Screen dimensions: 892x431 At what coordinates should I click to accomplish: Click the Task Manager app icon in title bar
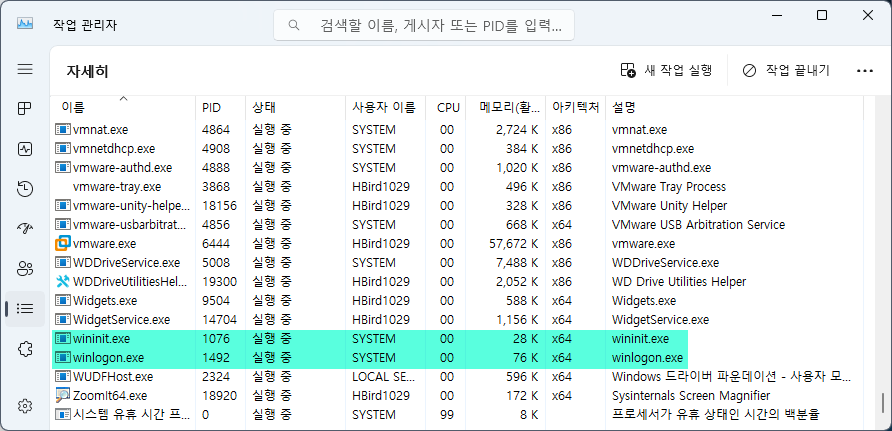tap(25, 24)
